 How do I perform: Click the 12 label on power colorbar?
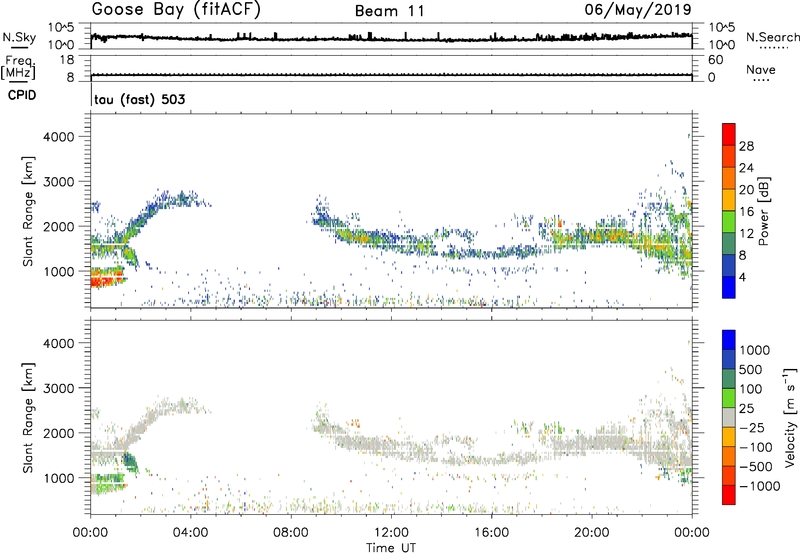(746, 234)
